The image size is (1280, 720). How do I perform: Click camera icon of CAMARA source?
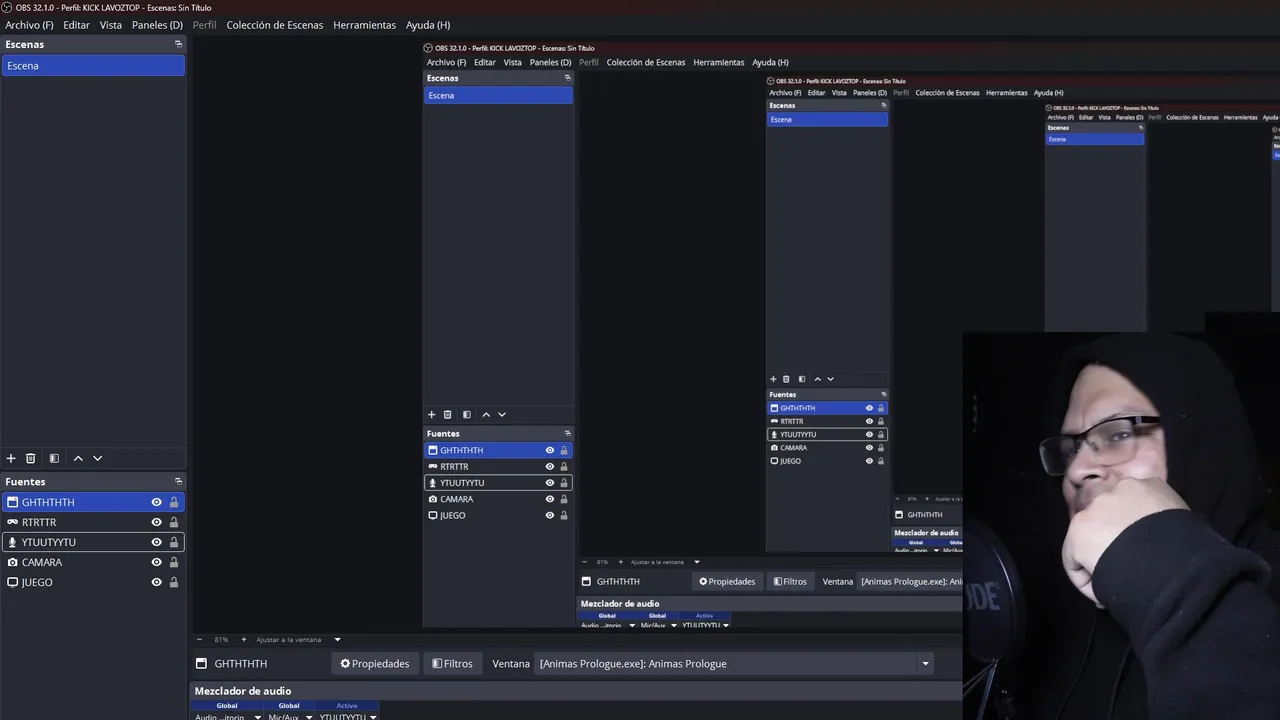12,562
